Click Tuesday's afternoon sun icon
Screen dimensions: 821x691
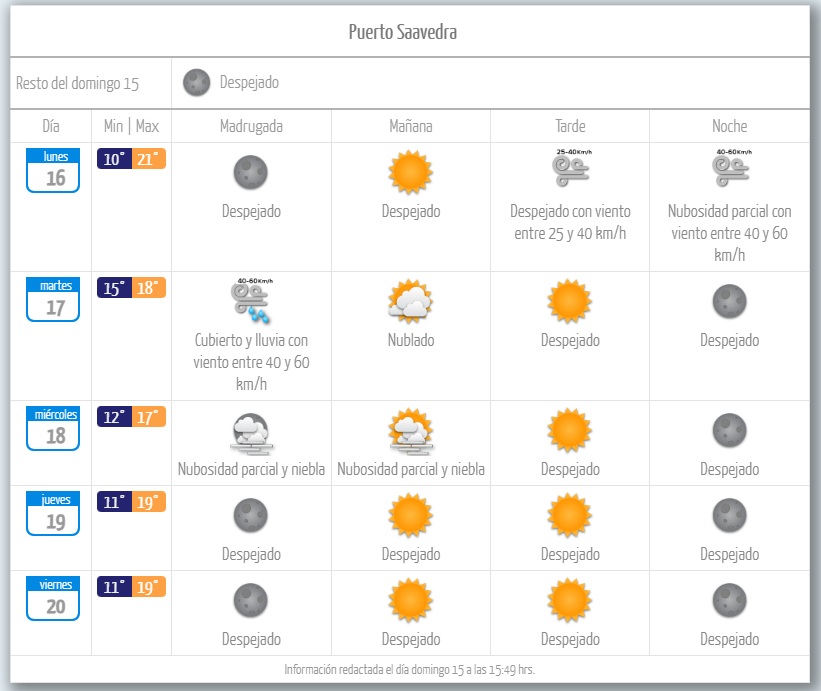[x=570, y=300]
